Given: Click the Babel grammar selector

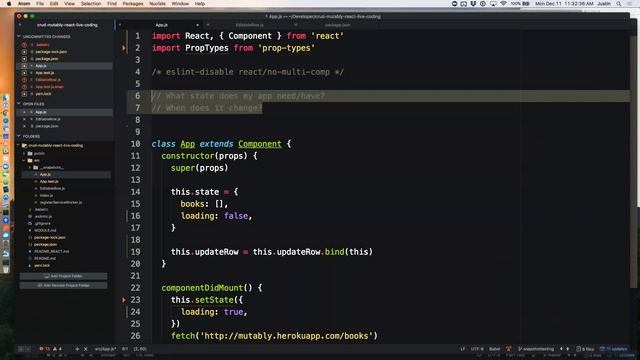Looking at the screenshot, I should coord(494,349).
